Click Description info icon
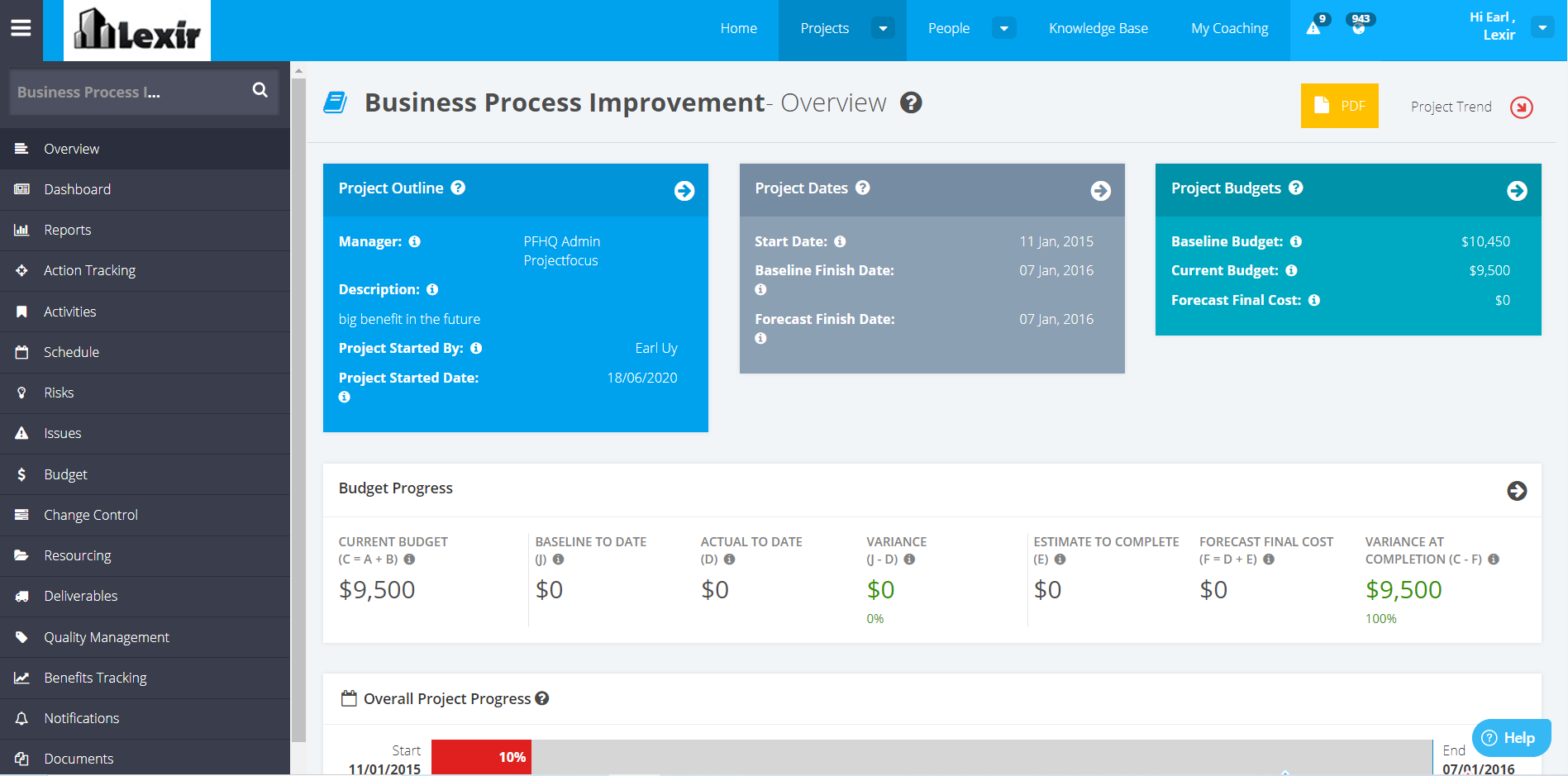 (432, 289)
